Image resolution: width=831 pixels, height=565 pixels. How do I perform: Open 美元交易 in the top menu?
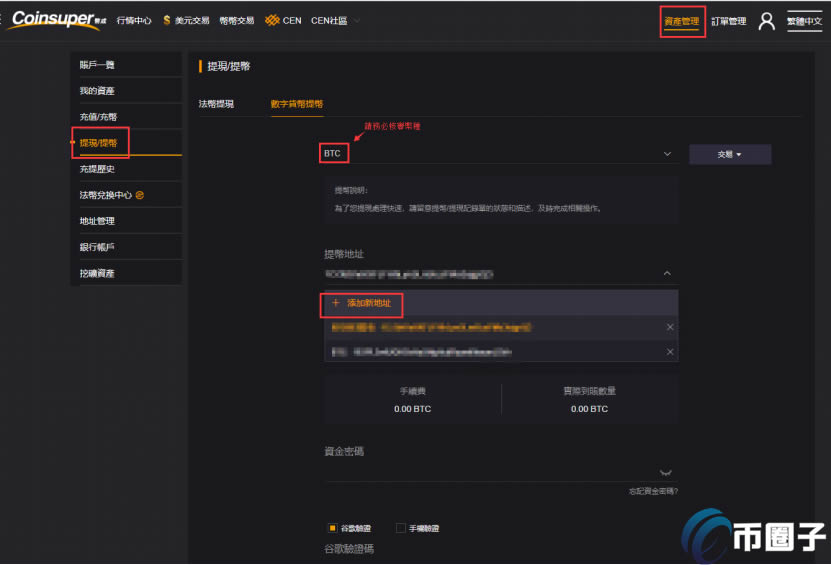[x=192, y=21]
